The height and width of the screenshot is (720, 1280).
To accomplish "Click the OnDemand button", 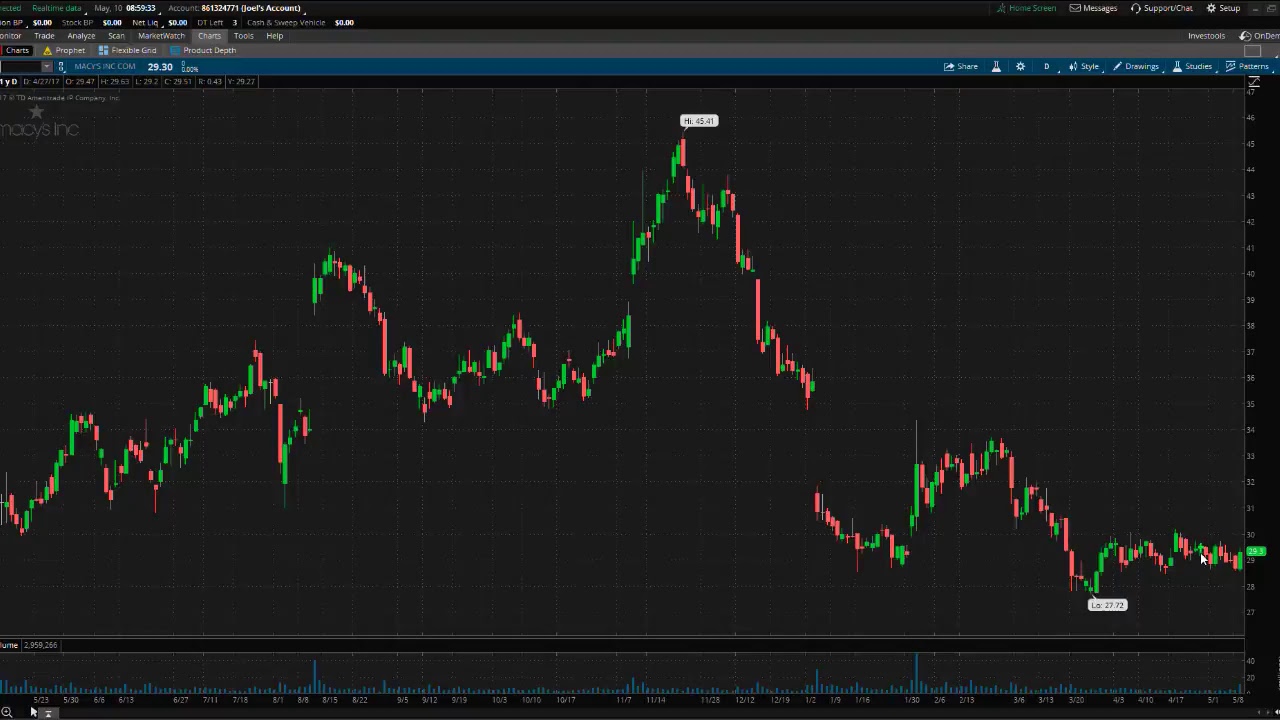I will coord(1259,36).
